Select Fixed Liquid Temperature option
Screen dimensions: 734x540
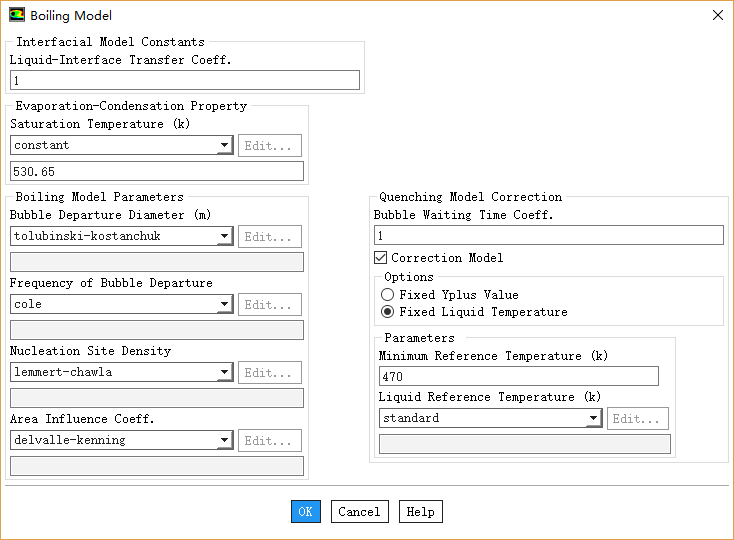tap(388, 312)
